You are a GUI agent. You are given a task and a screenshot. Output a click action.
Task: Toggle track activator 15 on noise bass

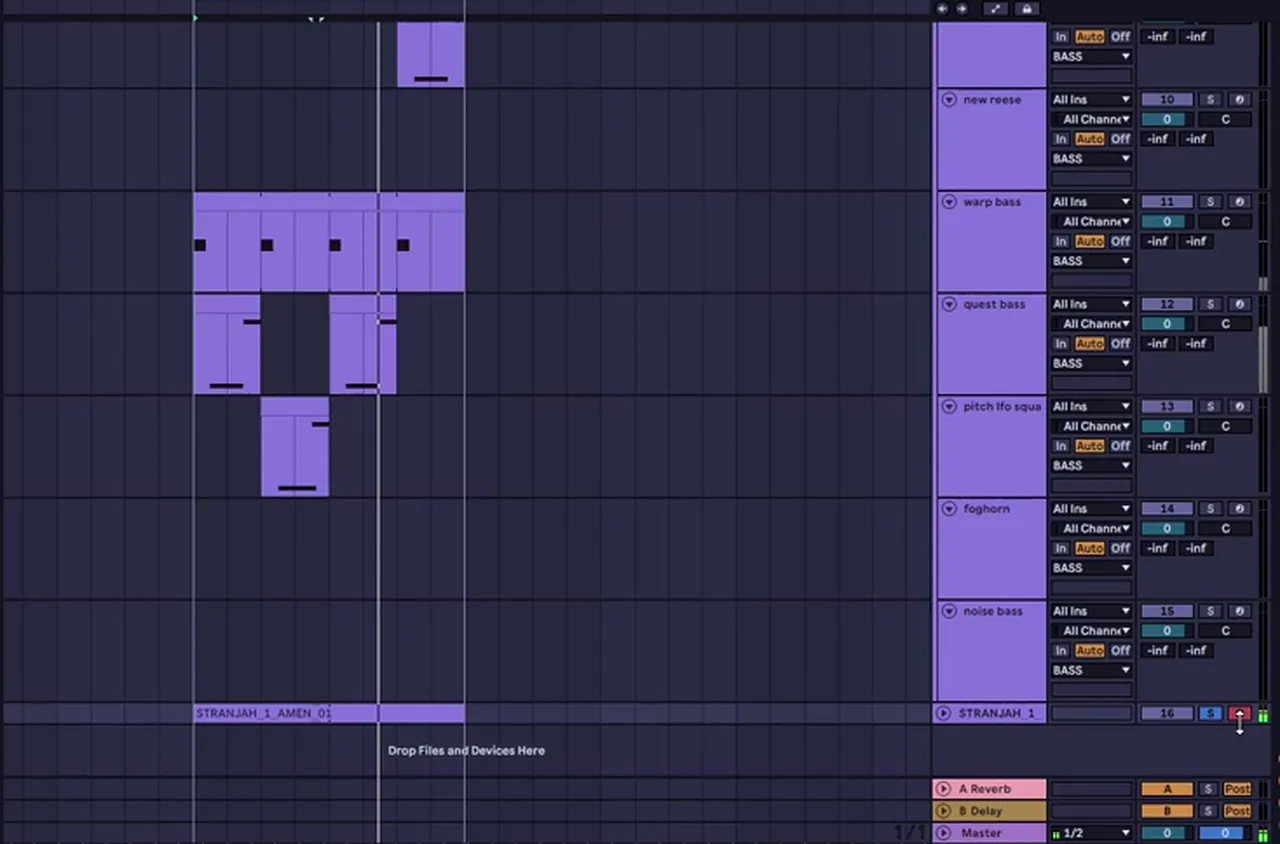[x=1167, y=611]
